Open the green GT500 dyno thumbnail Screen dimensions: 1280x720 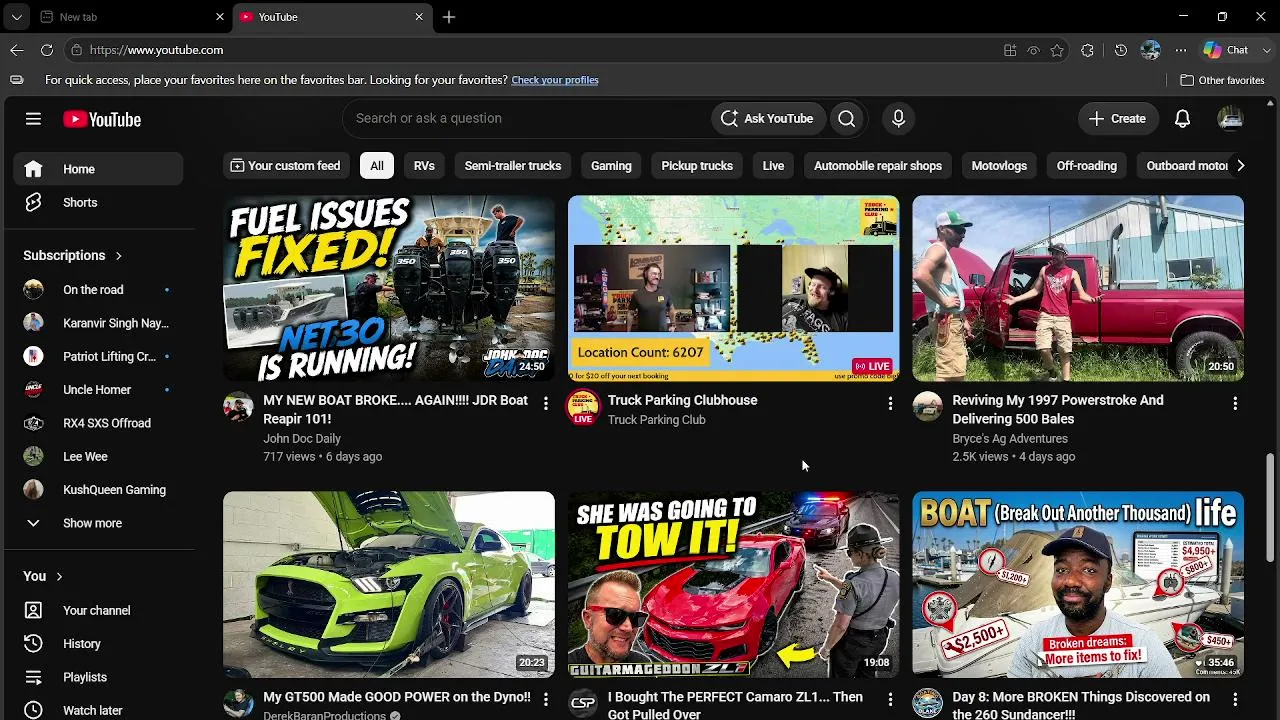tap(389, 584)
